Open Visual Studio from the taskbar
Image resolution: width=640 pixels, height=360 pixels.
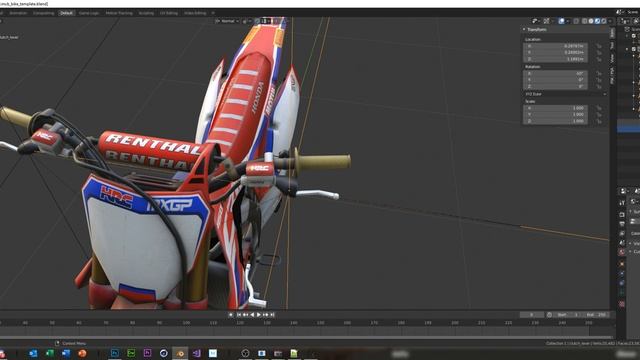click(196, 353)
